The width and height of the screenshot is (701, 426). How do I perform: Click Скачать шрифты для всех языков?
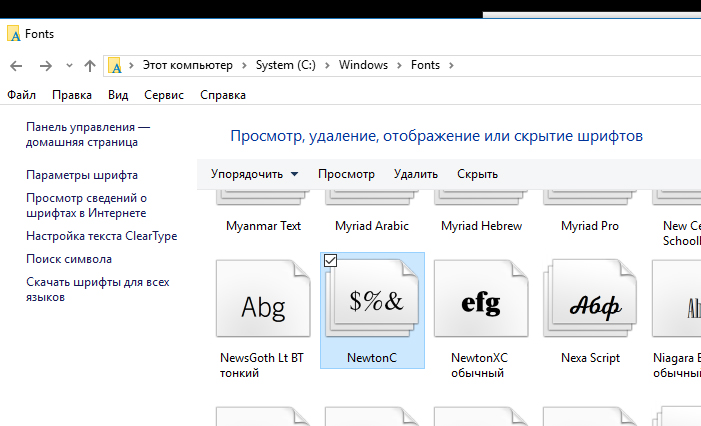(97, 290)
